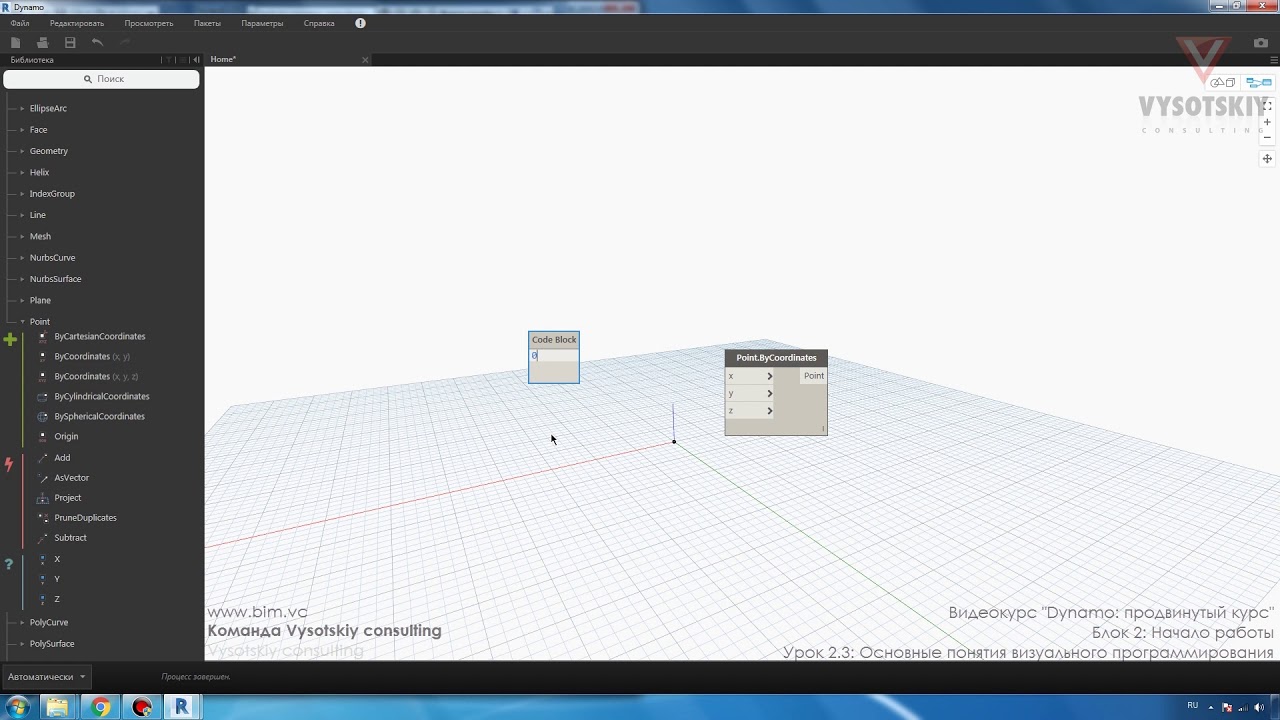Open Windows Explorer from the taskbar
Viewport: 1280px width, 720px height.
click(57, 707)
